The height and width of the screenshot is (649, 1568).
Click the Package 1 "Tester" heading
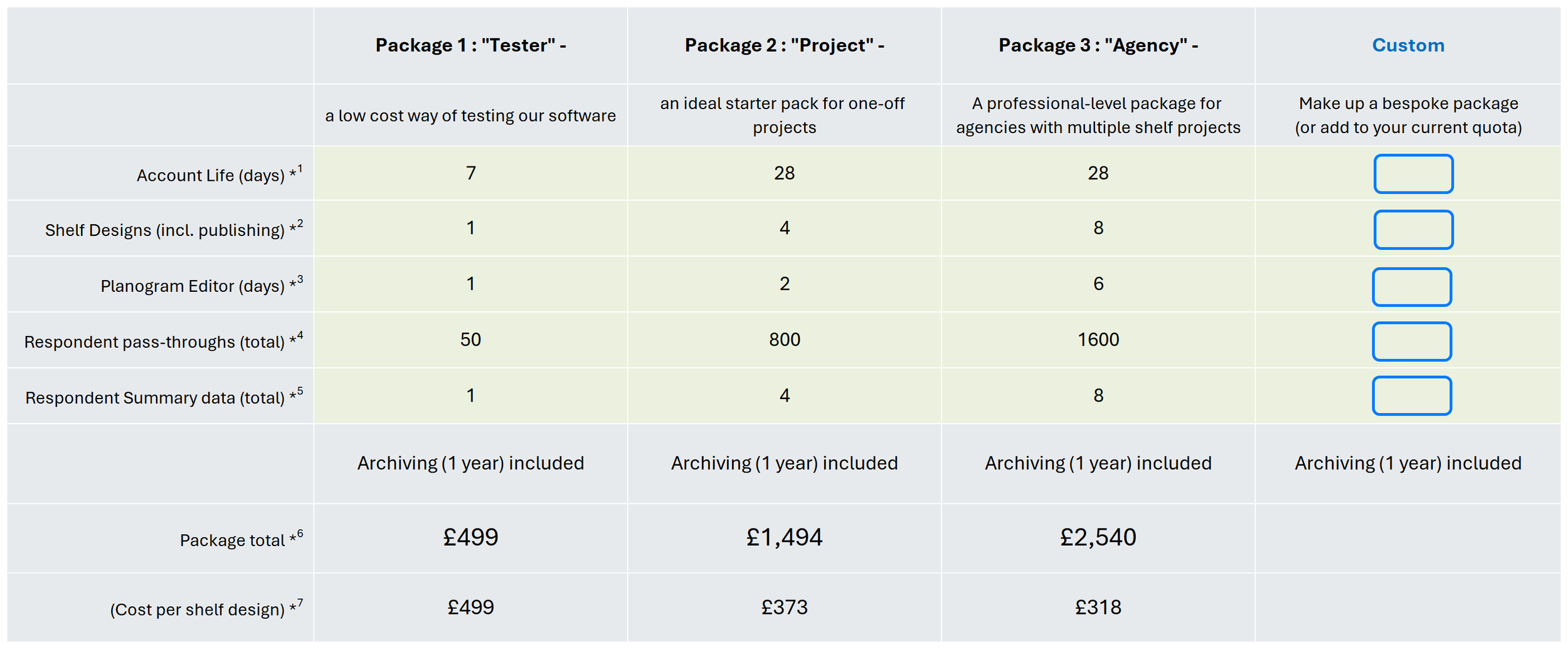(470, 45)
